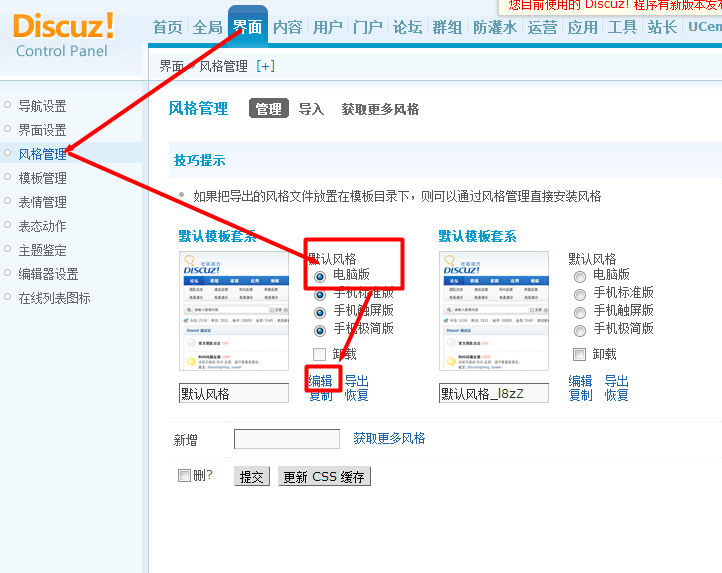This screenshot has height=573, width=722.
Task: Select 手机标准版 radio for 默认风格_l8zZ
Action: click(580, 294)
